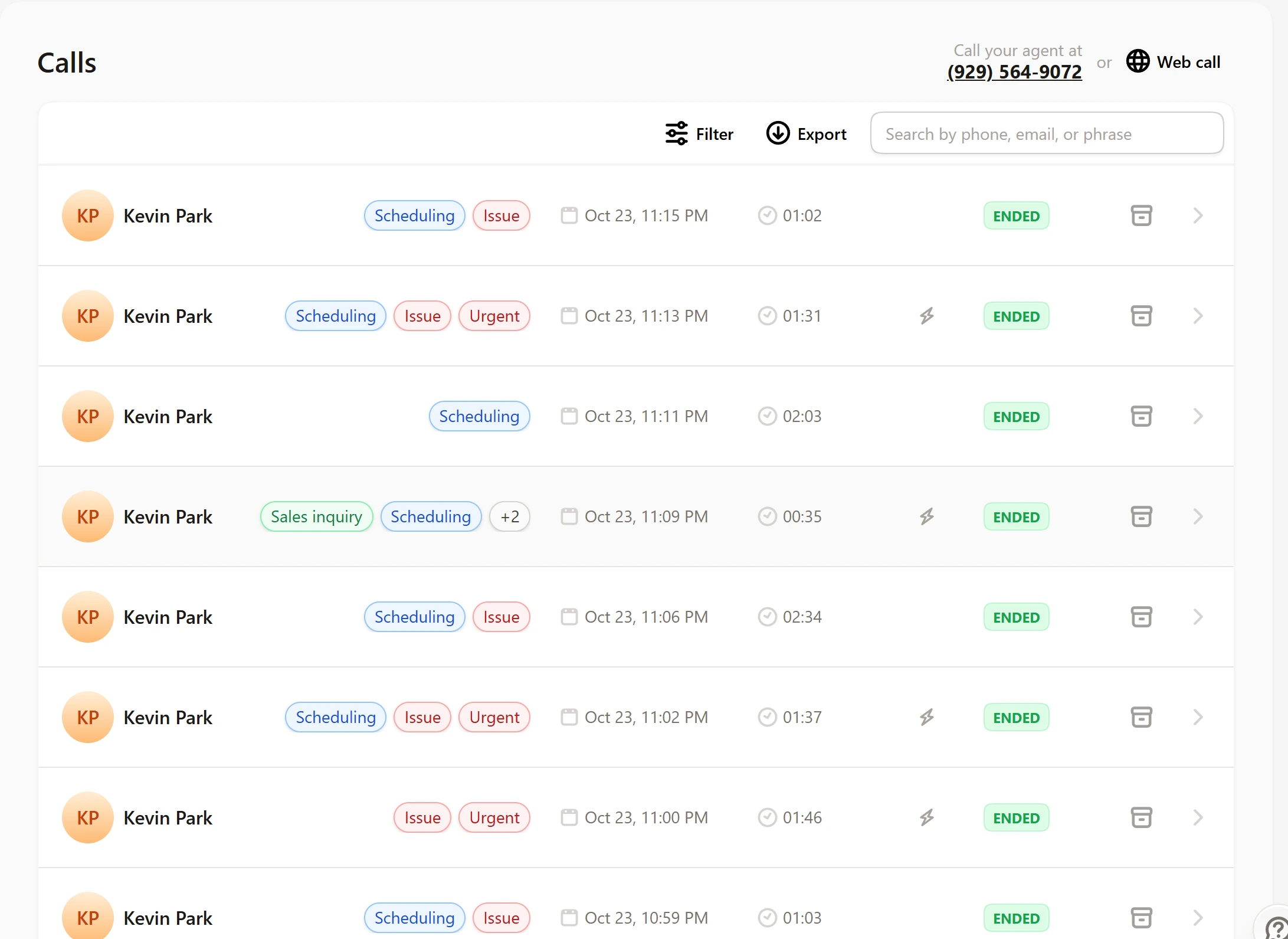Click Urgent tag on 11:00 PM call
Image resolution: width=1288 pixels, height=939 pixels.
tap(494, 817)
